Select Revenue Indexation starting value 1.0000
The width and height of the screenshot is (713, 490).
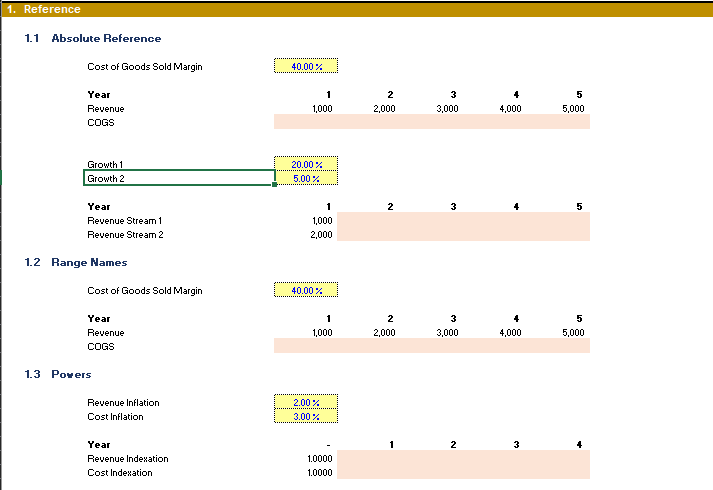320,458
